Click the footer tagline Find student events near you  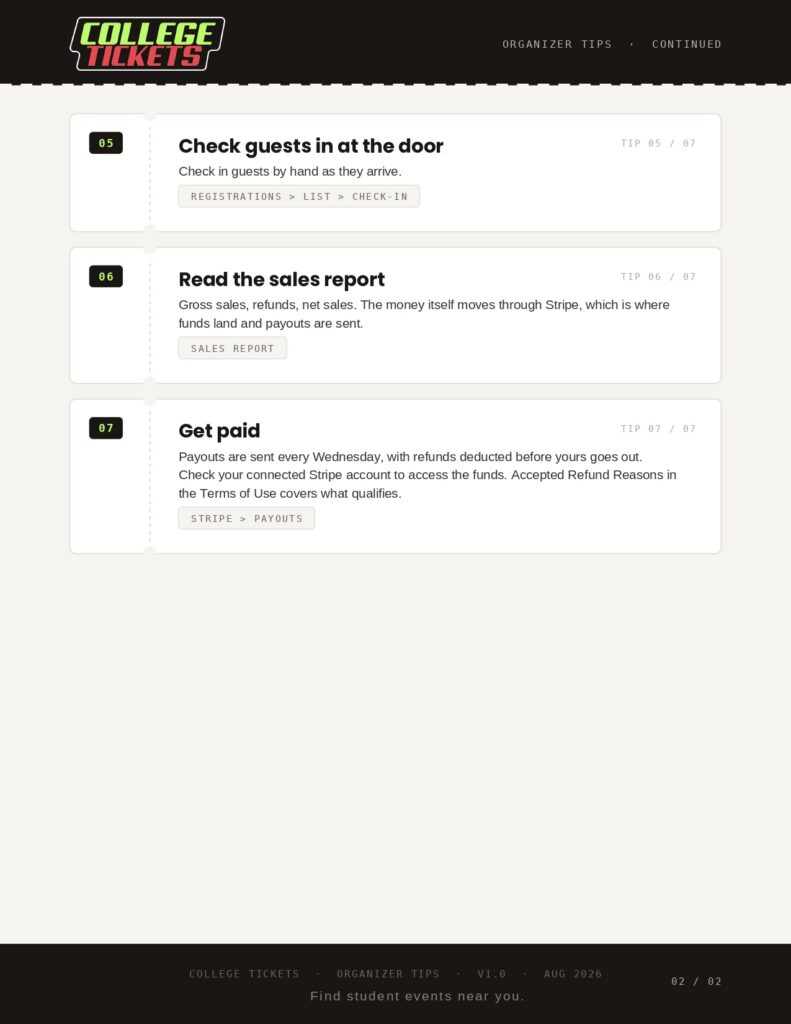(417, 996)
